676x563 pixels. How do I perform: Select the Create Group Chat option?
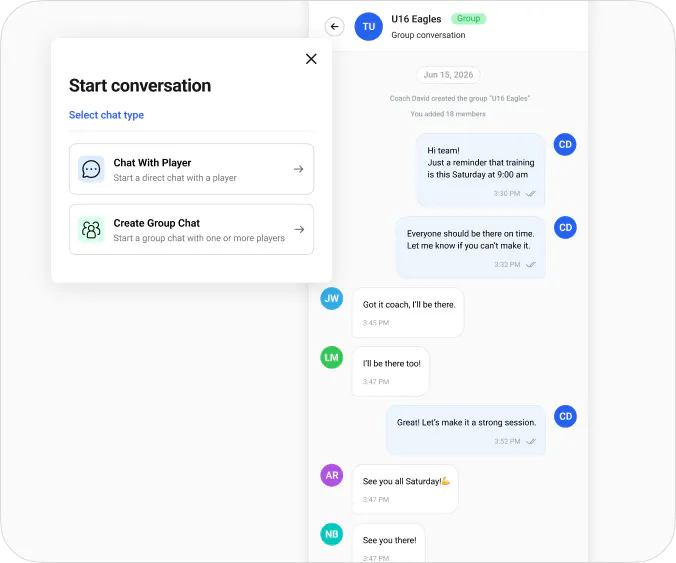tap(191, 229)
